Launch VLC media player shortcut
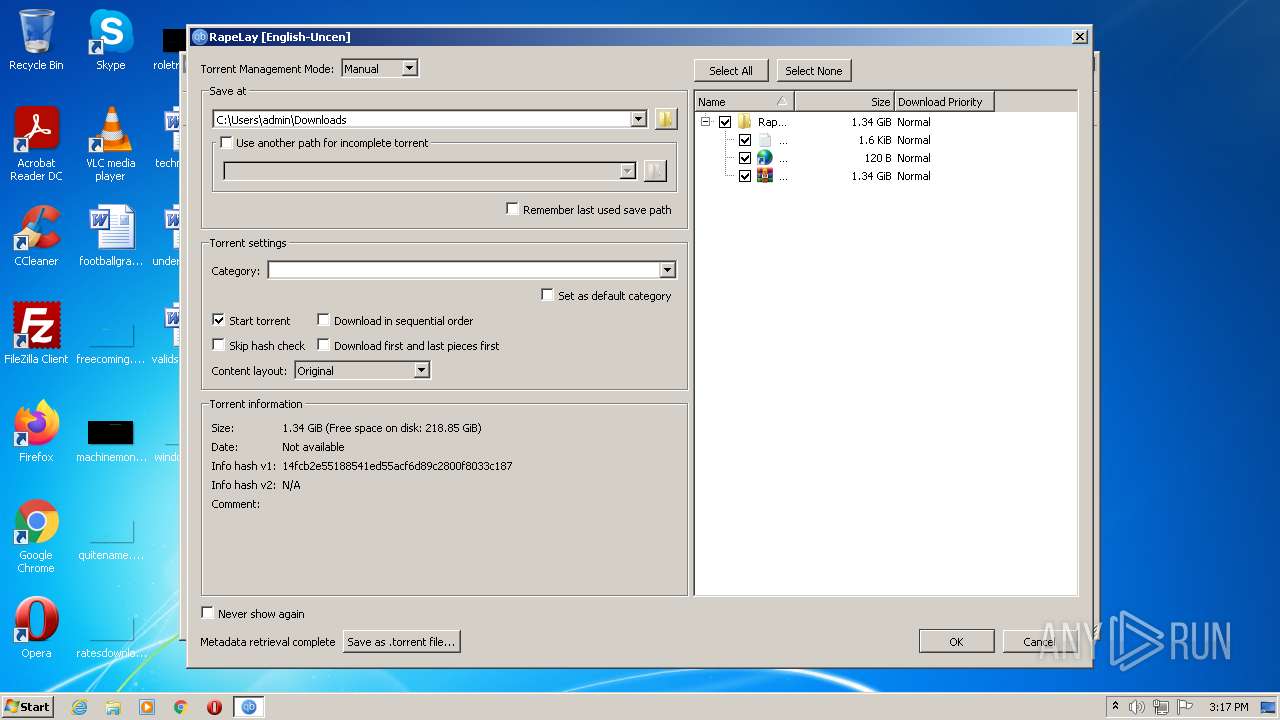Screen dimensions: 1280x720 click(x=110, y=144)
